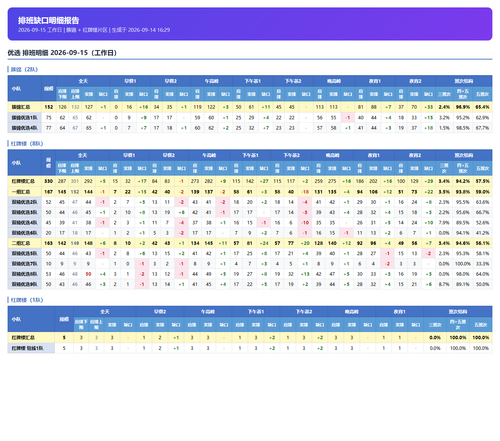Screen dimensions: 500x441
Task: Click the 56.1% percentage cell
Action: 482,243
